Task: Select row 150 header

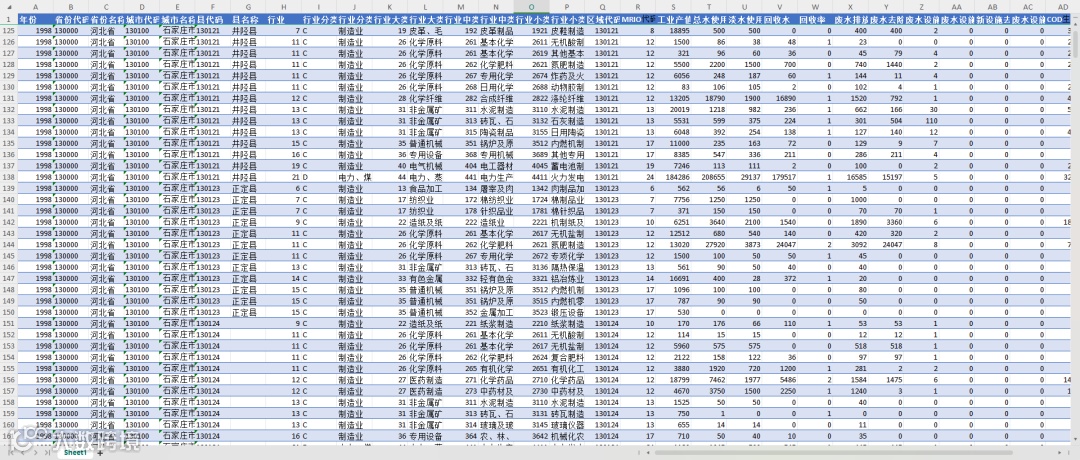Action: click(8, 312)
